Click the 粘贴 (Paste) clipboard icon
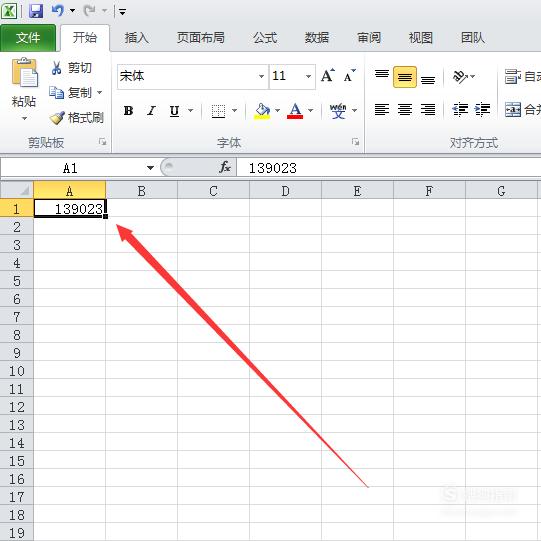This screenshot has height=541, width=541. point(24,73)
